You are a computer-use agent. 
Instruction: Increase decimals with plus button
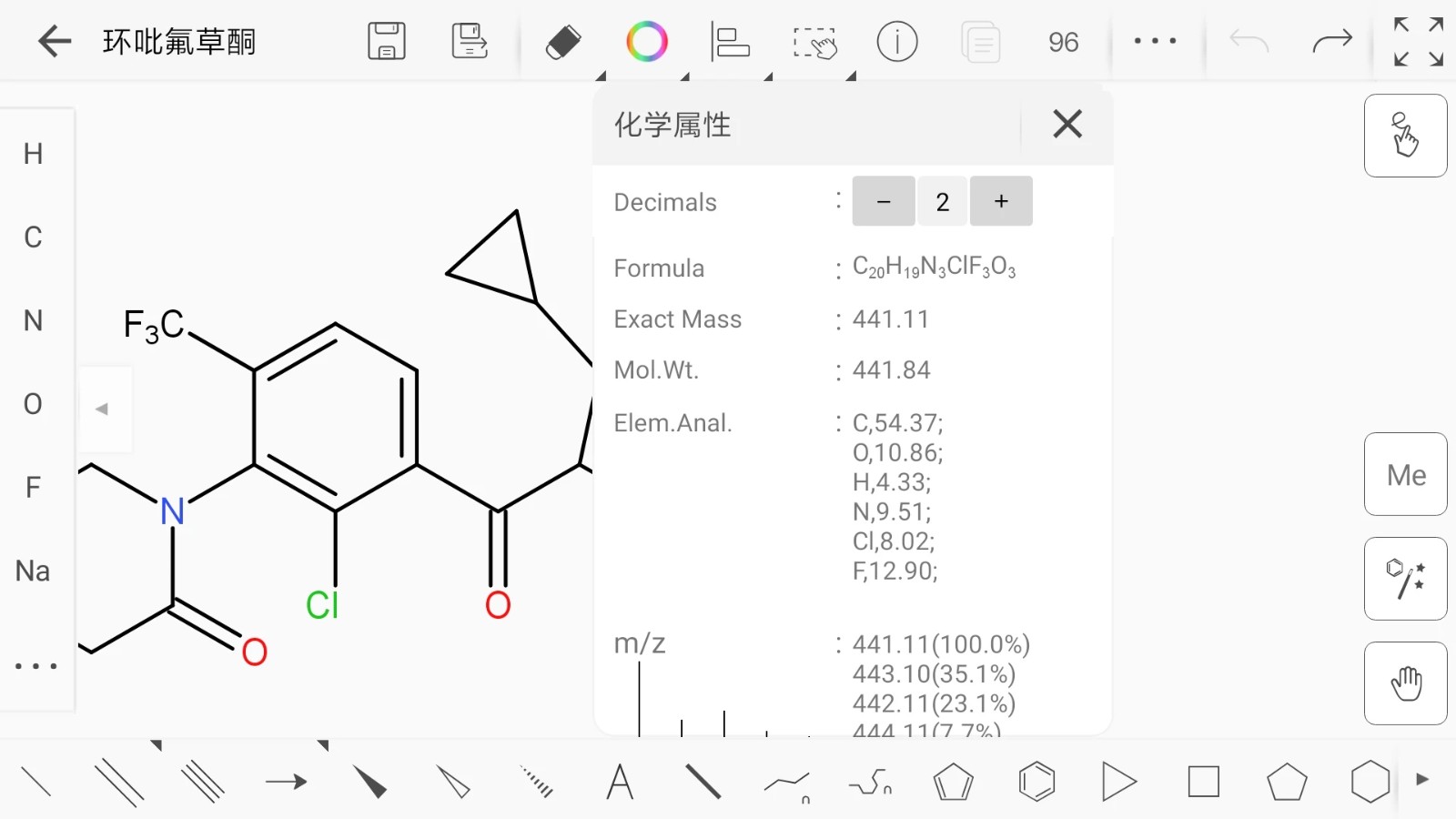(x=1001, y=201)
